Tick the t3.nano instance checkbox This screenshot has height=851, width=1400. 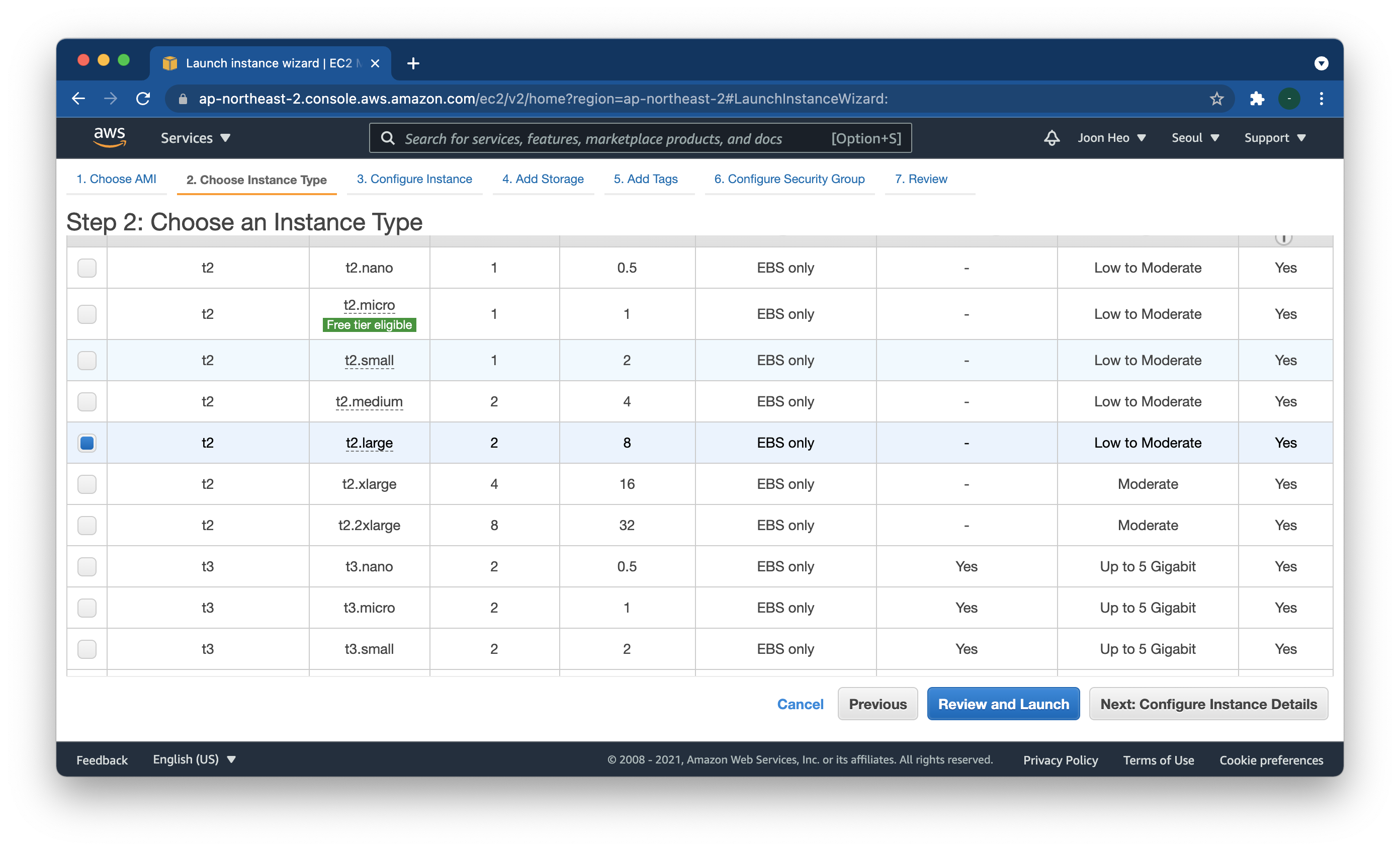(x=87, y=566)
